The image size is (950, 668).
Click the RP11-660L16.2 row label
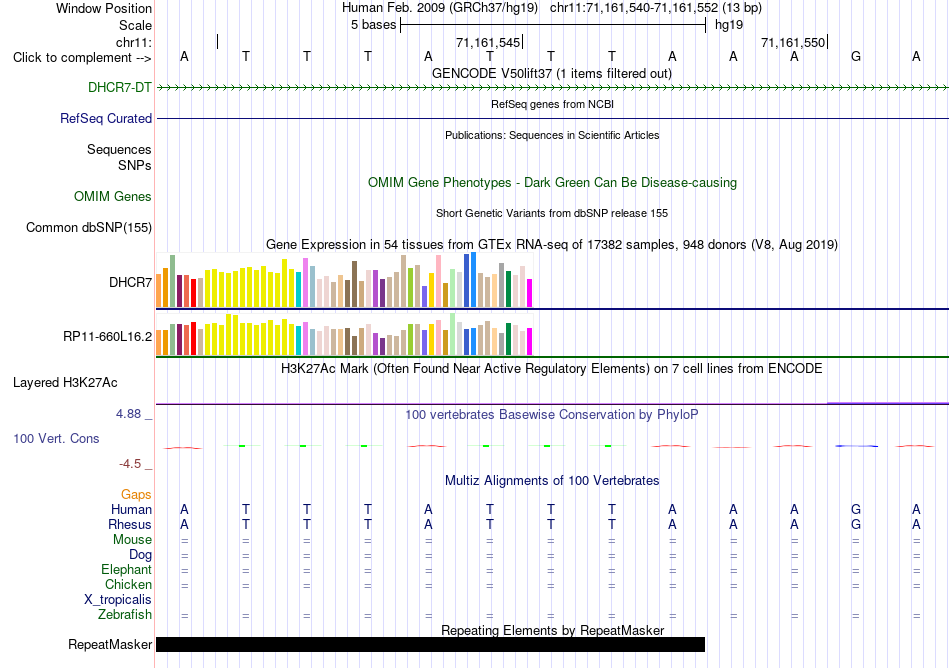(x=107, y=337)
